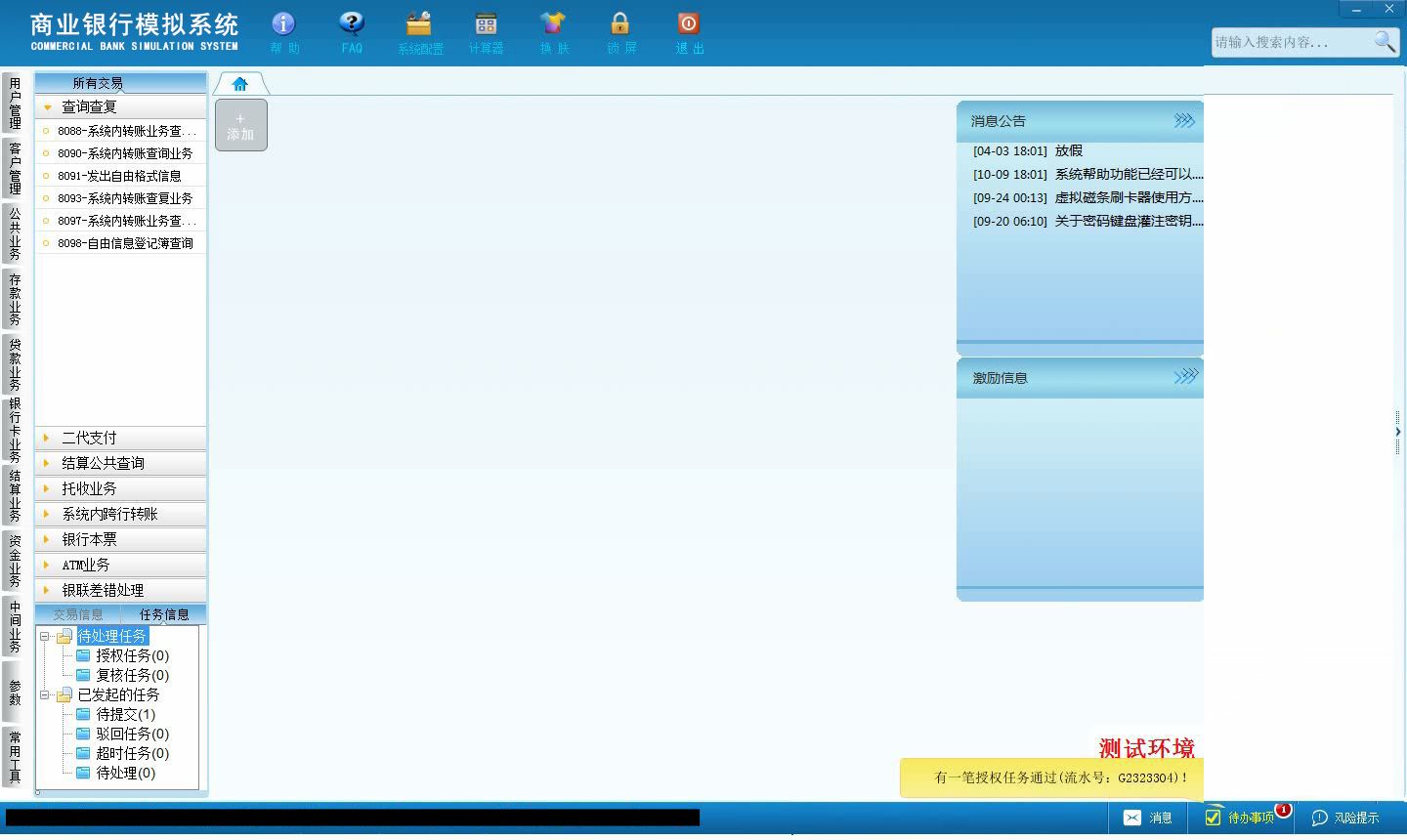
Task: Switch to the 交易信息 tab
Action: click(x=78, y=614)
